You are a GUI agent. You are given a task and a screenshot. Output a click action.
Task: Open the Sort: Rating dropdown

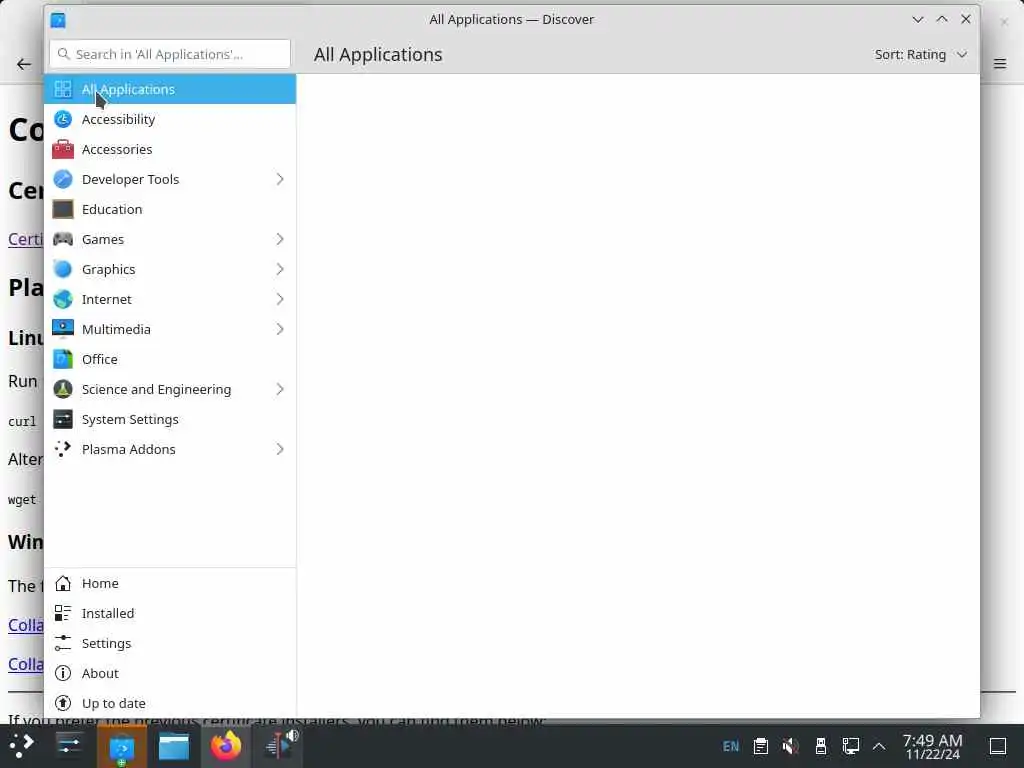(x=921, y=54)
